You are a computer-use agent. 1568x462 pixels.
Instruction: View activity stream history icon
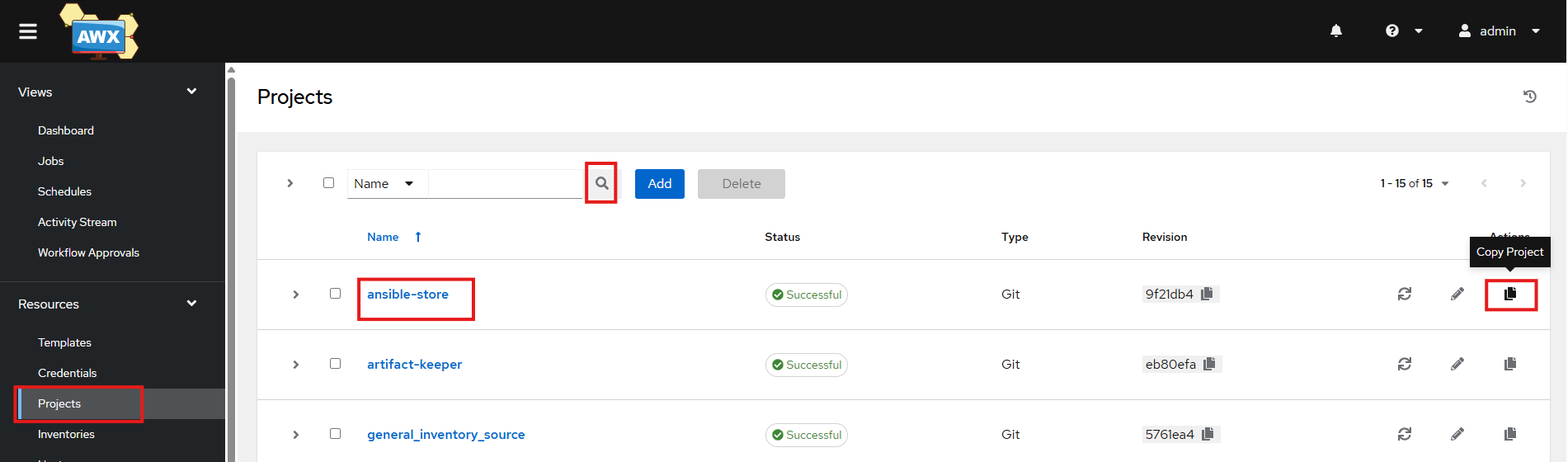[x=1530, y=97]
